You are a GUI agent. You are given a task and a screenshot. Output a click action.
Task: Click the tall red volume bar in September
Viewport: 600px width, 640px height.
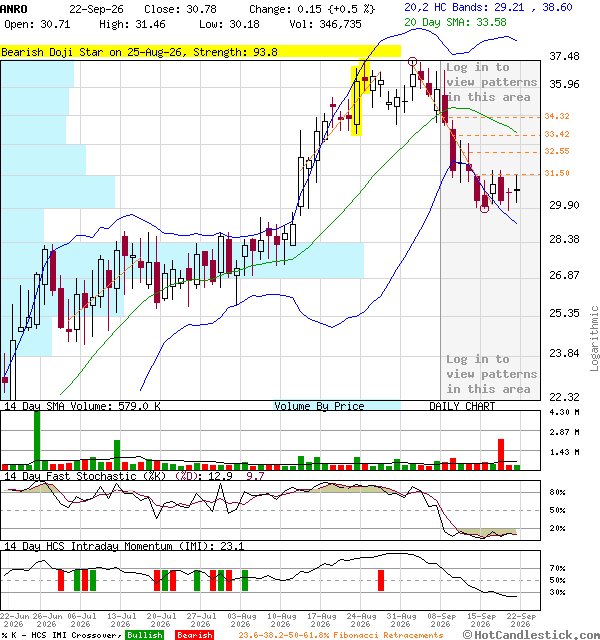501,454
